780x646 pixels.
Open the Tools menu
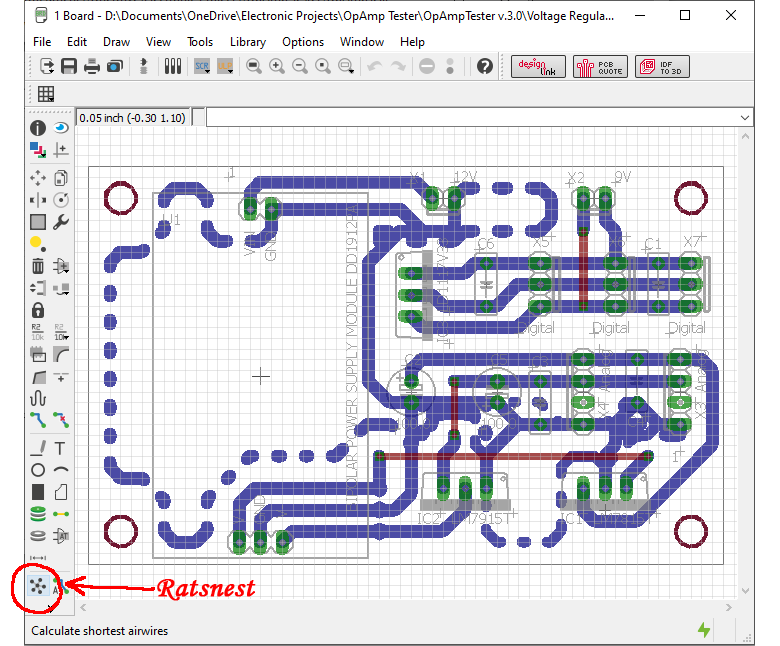200,42
